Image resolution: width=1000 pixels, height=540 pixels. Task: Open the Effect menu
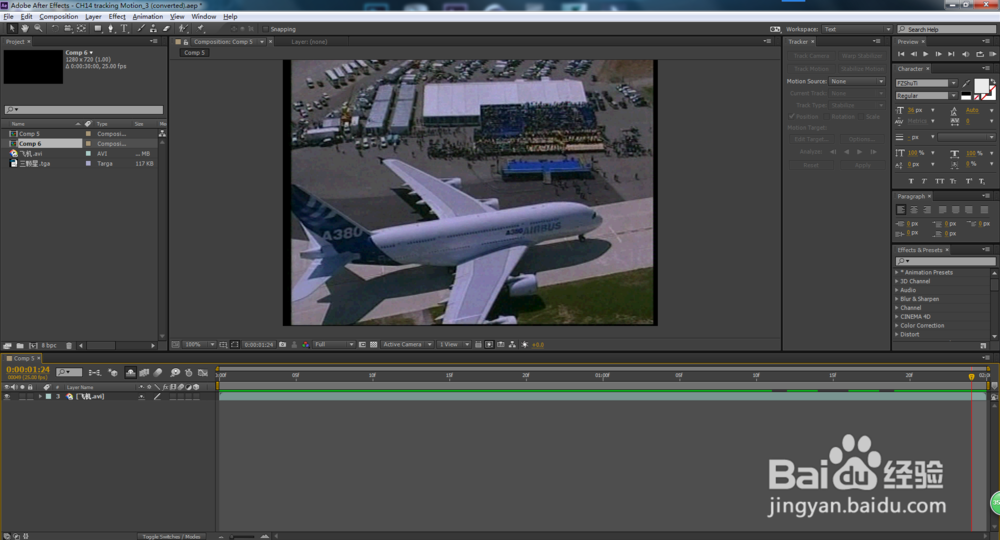point(117,17)
